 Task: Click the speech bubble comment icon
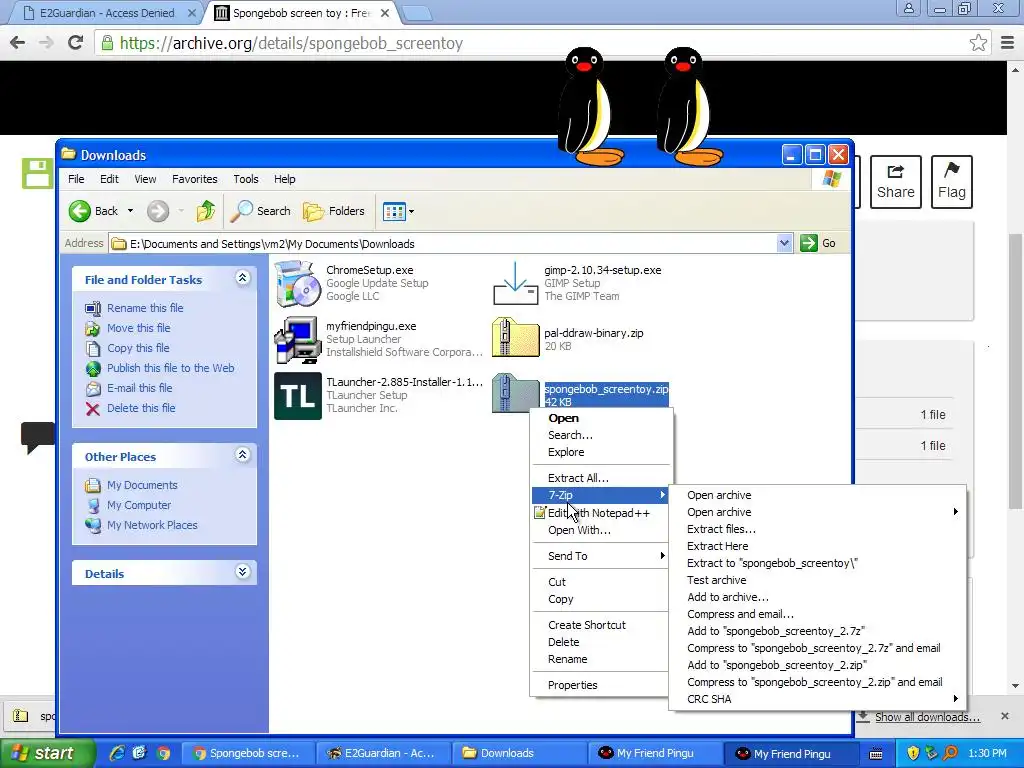(37, 438)
